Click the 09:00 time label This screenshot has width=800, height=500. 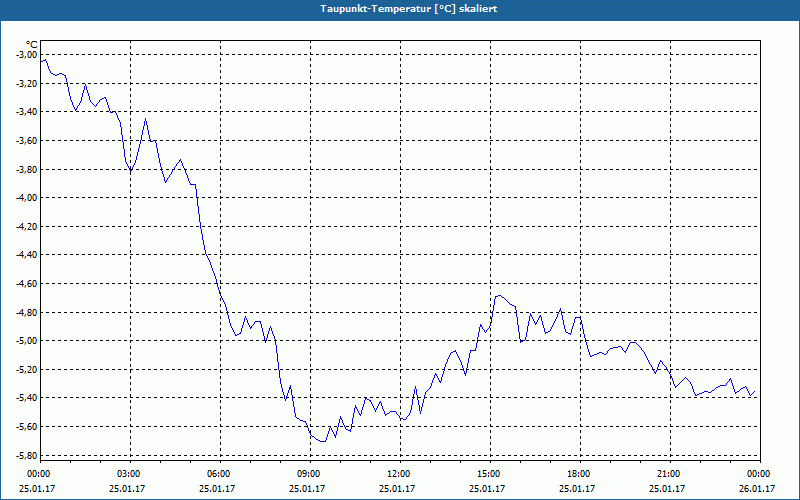(309, 474)
